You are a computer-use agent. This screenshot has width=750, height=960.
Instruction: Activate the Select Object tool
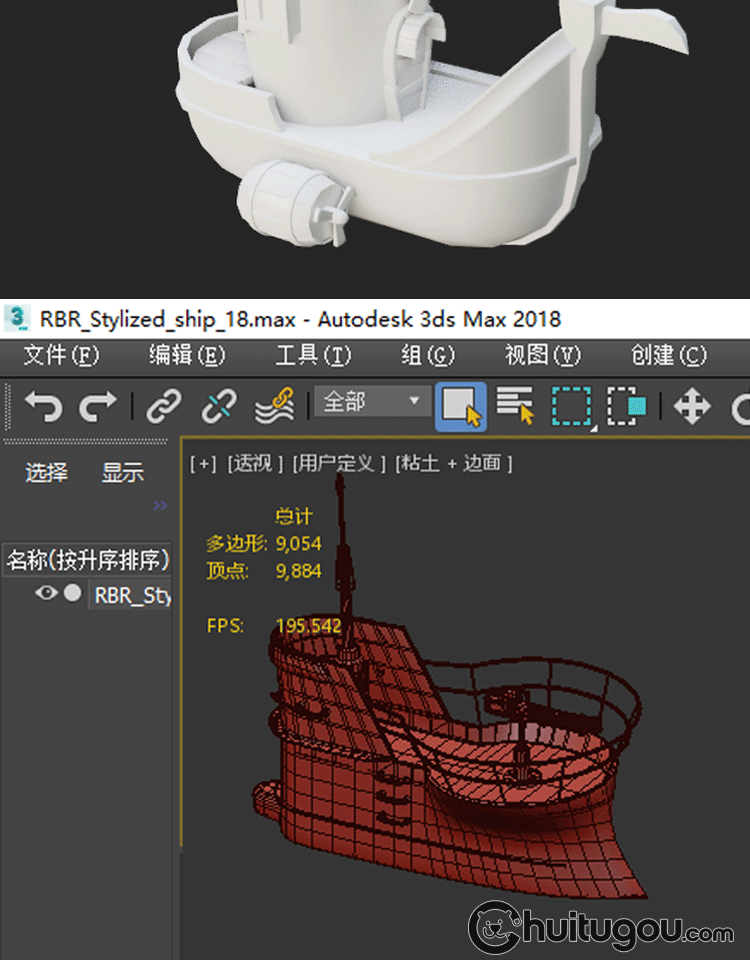tap(461, 406)
